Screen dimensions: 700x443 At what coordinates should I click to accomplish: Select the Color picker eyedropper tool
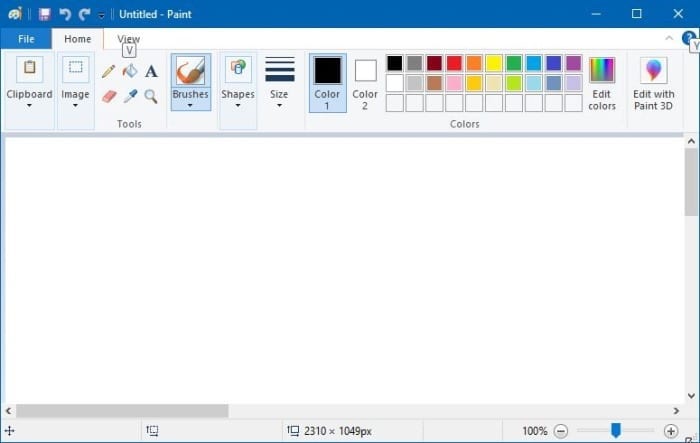pos(130,96)
